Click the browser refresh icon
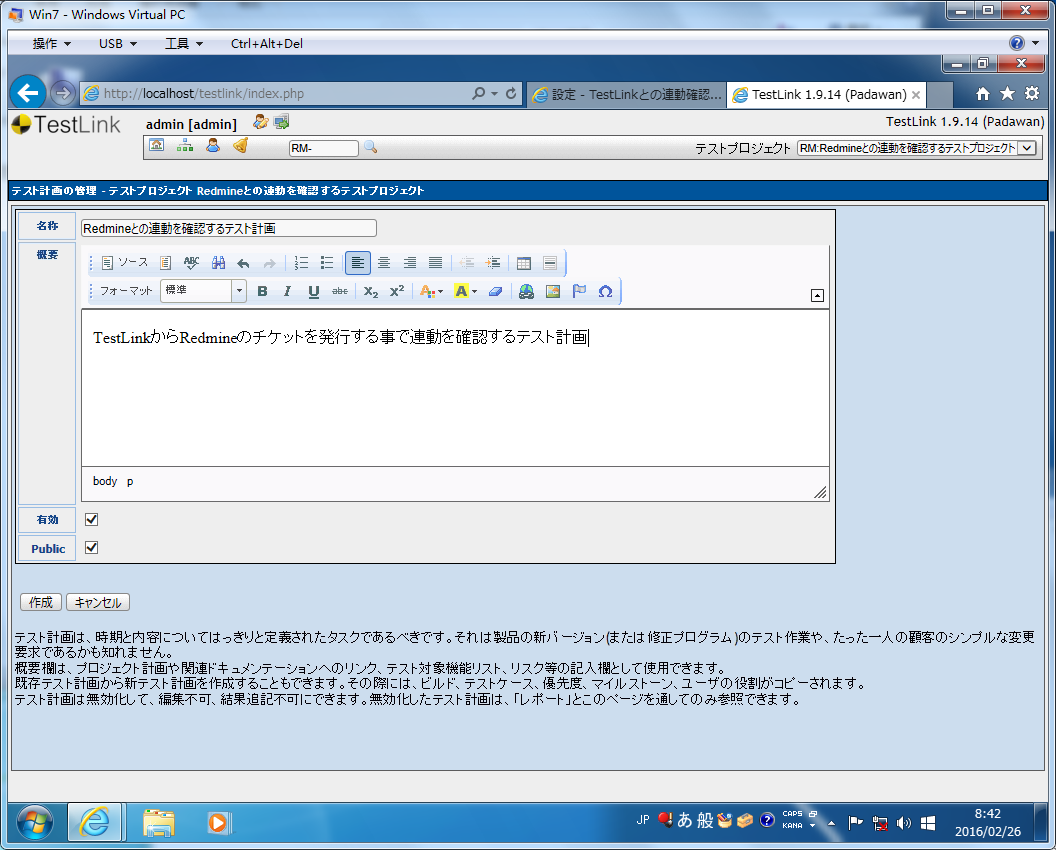Viewport: 1056px width, 850px height. tap(511, 94)
